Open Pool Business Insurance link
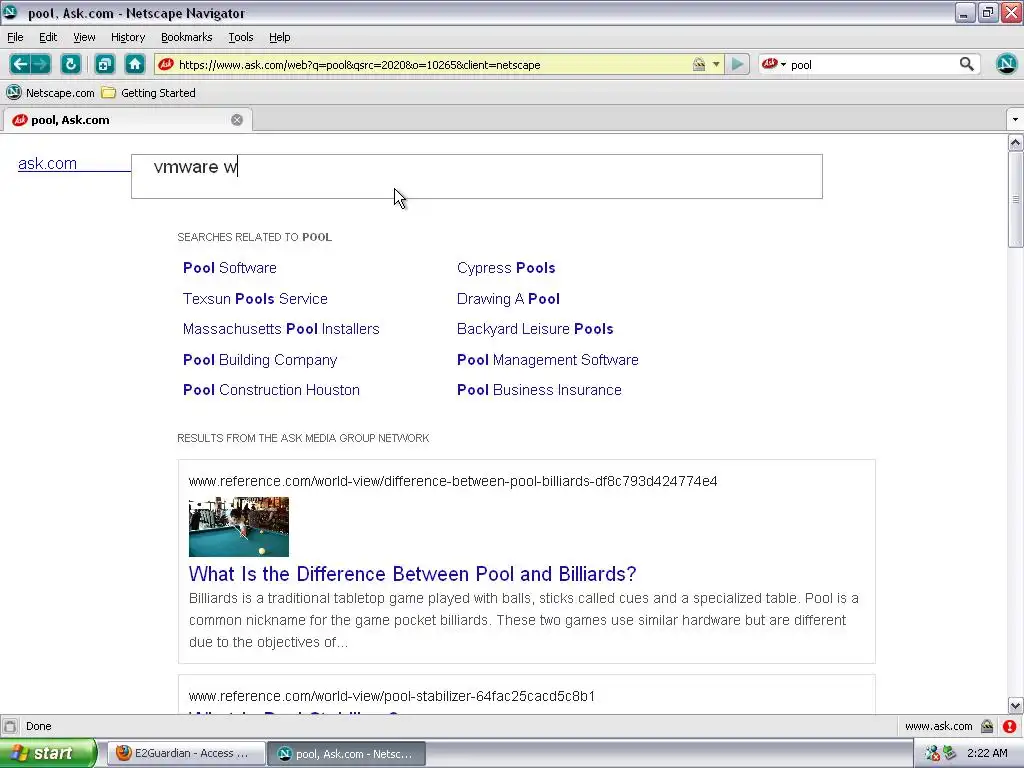This screenshot has height=768, width=1024. 539,390
